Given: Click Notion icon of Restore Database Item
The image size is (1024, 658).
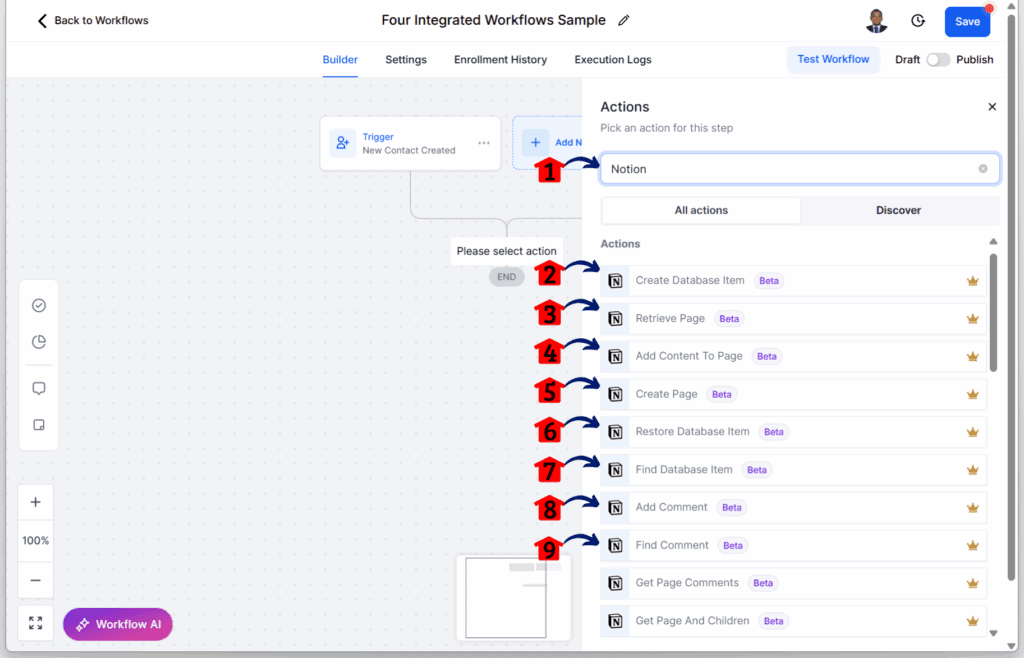Looking at the screenshot, I should click(615, 432).
